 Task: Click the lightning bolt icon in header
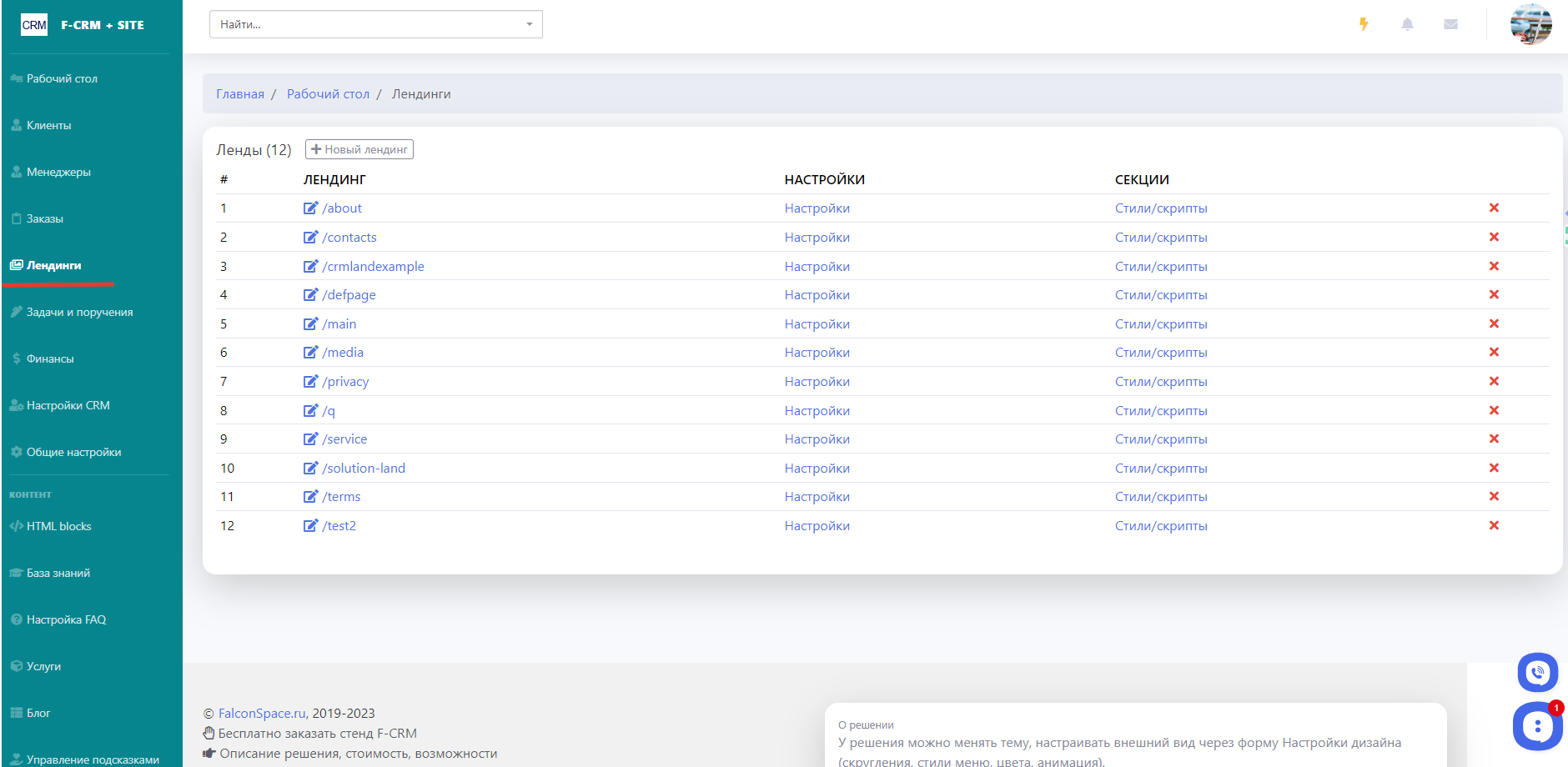tap(1364, 24)
